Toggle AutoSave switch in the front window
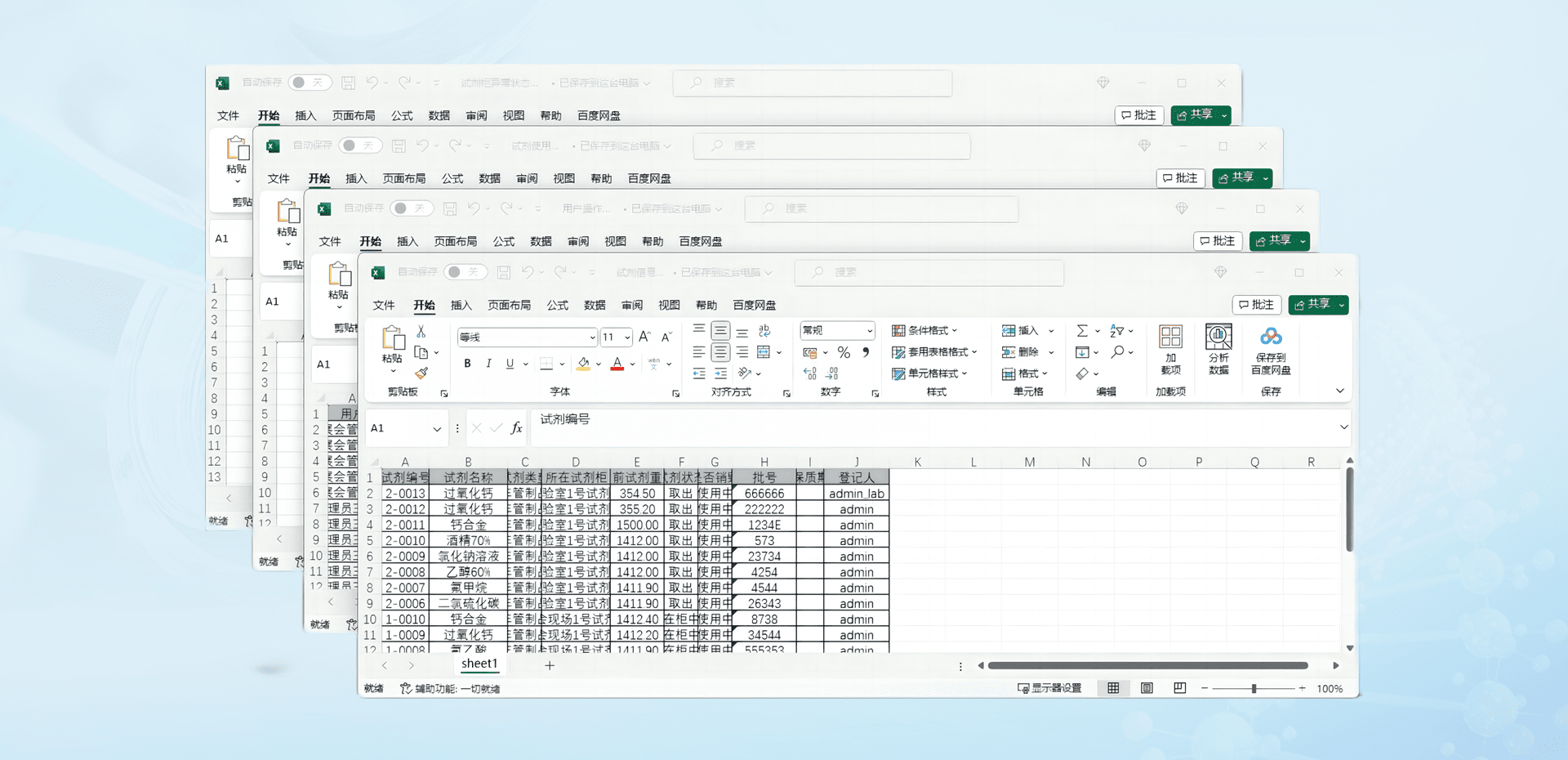Viewport: 1568px width, 760px height. coord(466,272)
